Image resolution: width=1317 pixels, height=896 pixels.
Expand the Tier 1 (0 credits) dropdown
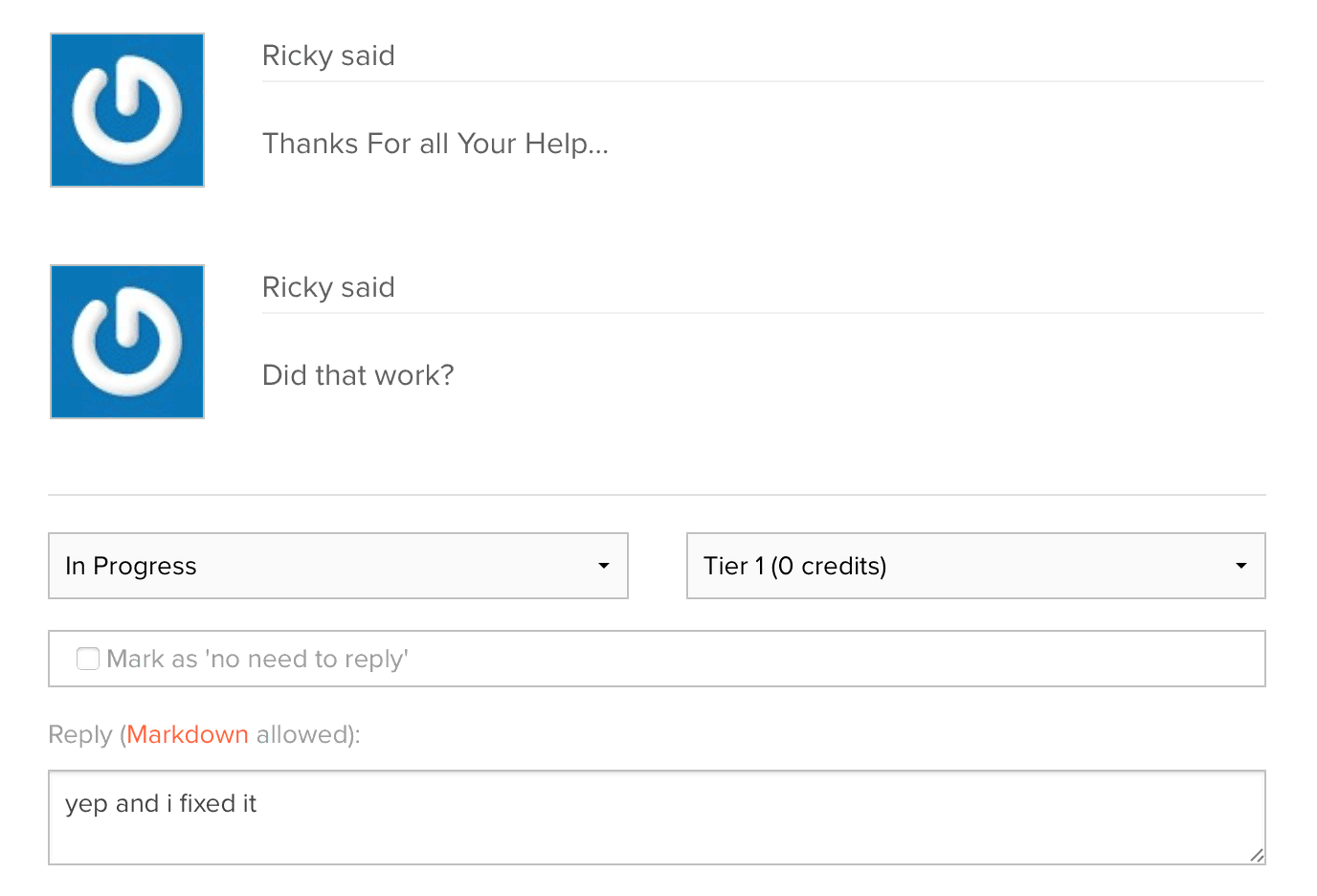[x=975, y=566]
